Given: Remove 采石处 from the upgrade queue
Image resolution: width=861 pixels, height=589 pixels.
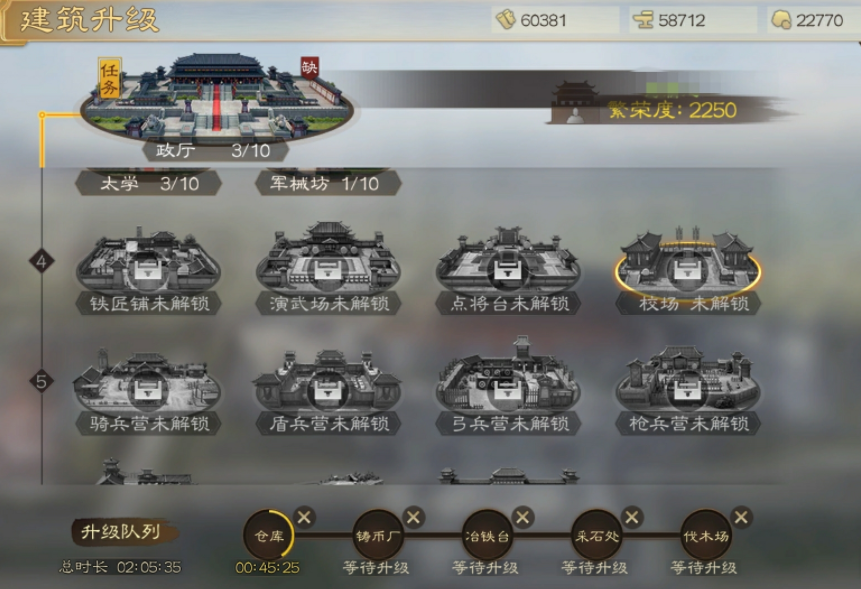Looking at the screenshot, I should (631, 517).
